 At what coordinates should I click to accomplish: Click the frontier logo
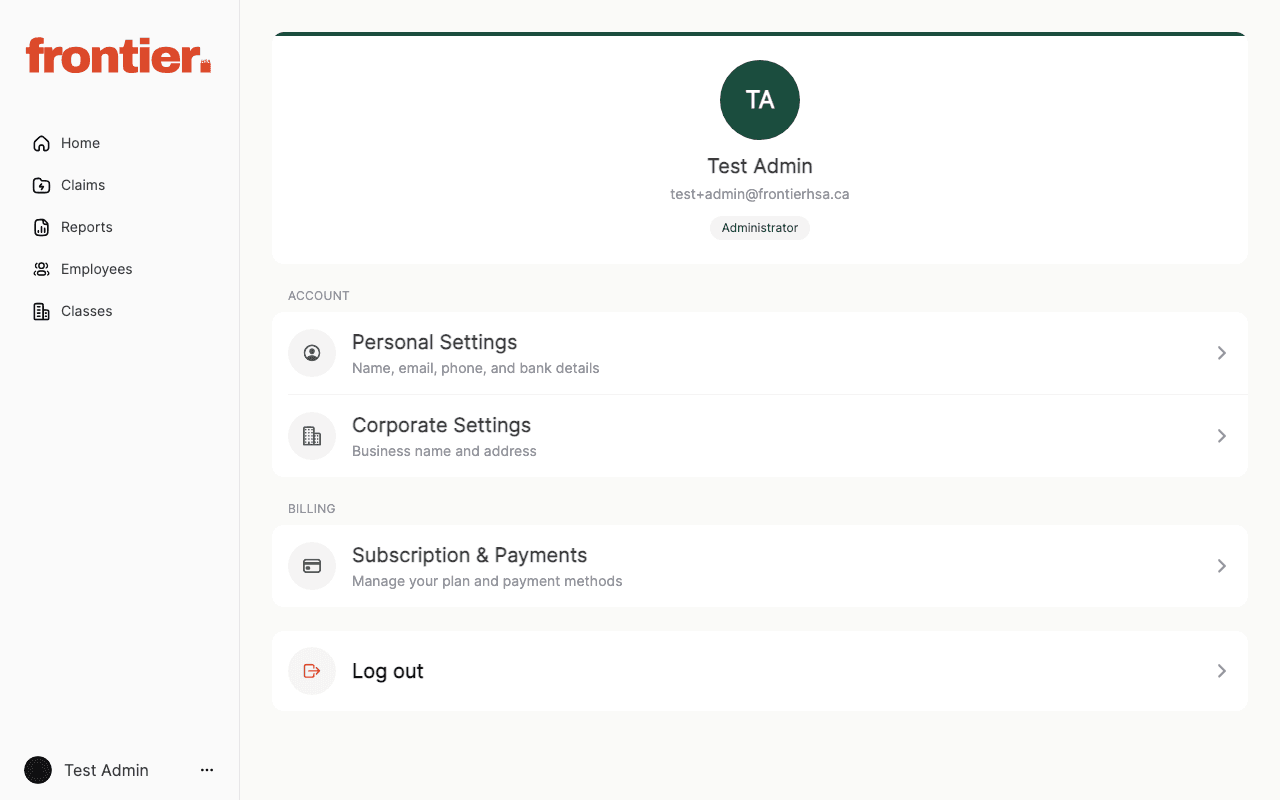[x=117, y=55]
